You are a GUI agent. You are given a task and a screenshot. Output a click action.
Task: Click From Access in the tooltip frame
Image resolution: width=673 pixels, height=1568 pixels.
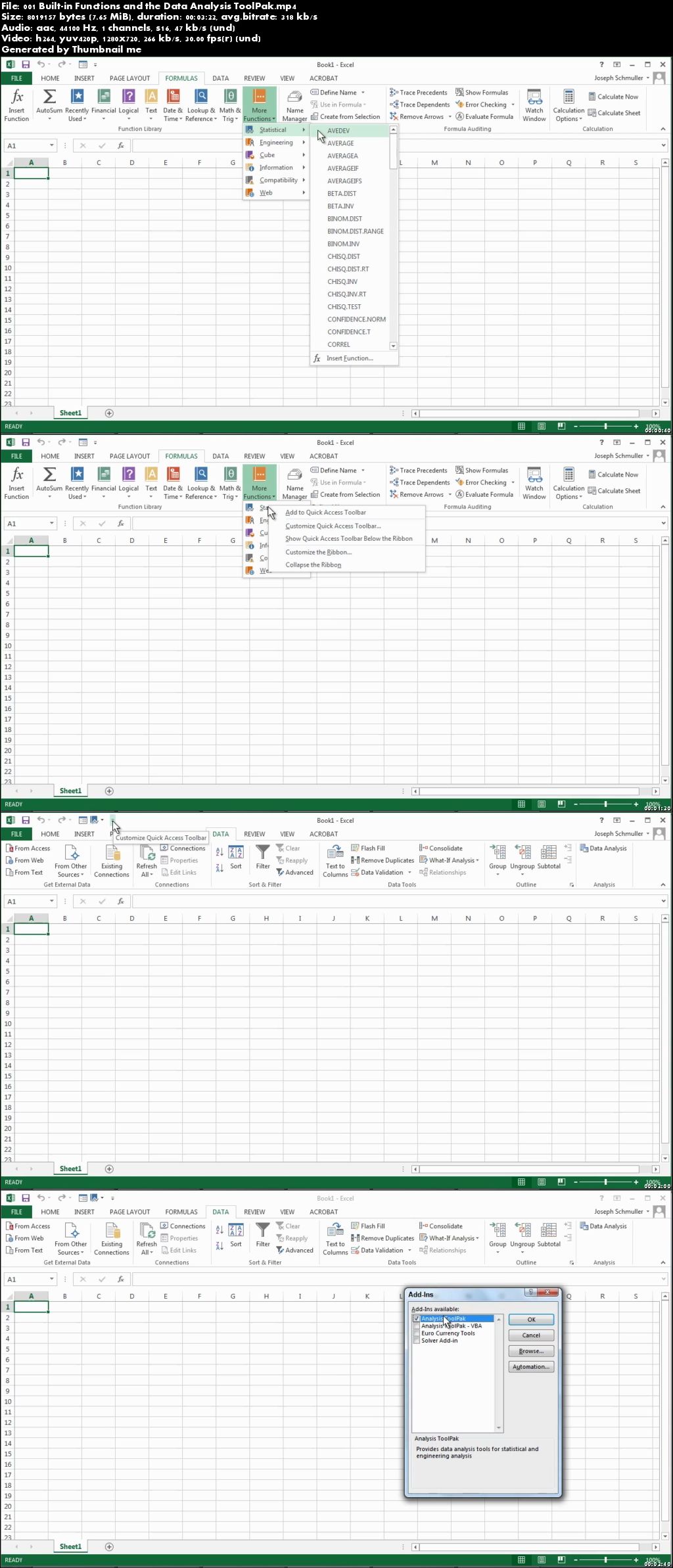point(28,848)
